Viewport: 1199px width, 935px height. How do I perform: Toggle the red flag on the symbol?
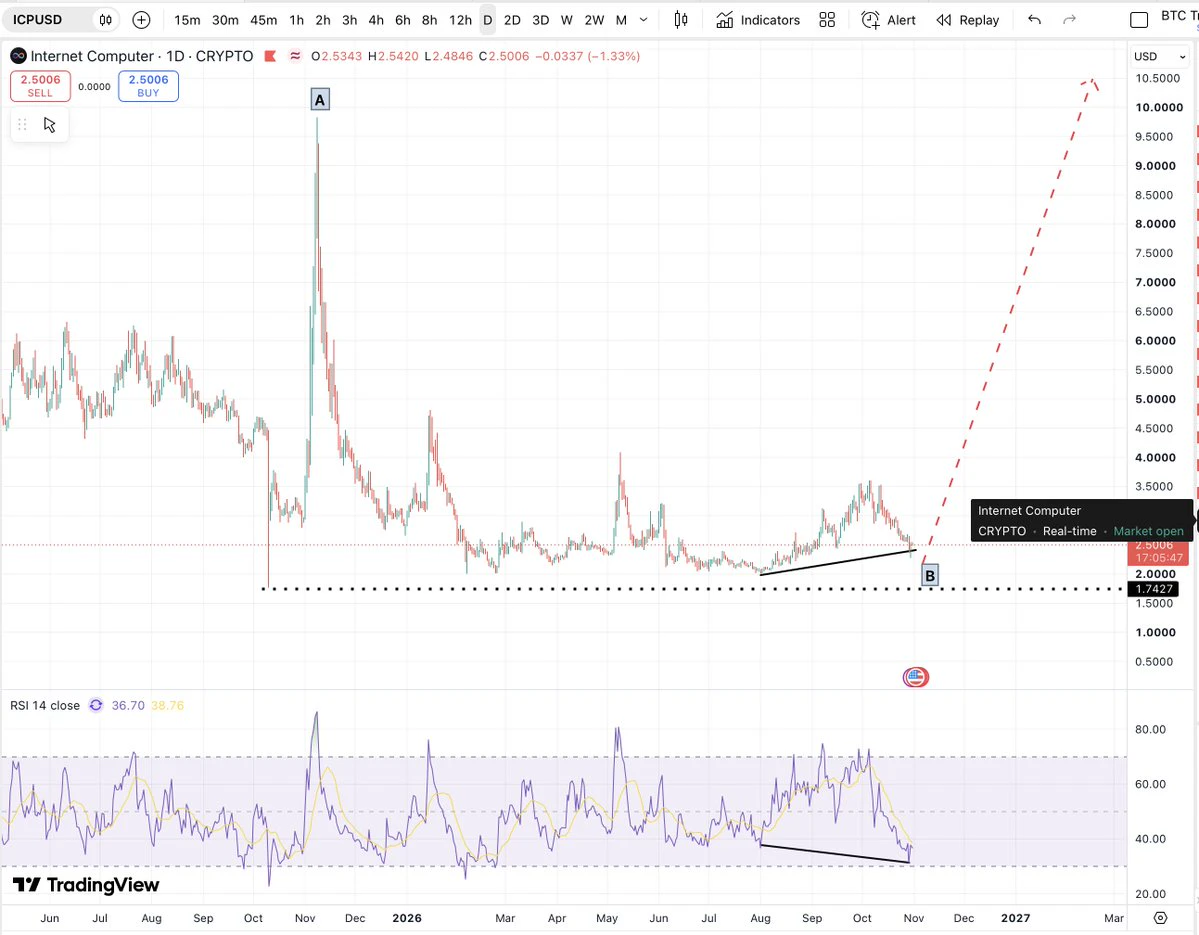click(270, 56)
